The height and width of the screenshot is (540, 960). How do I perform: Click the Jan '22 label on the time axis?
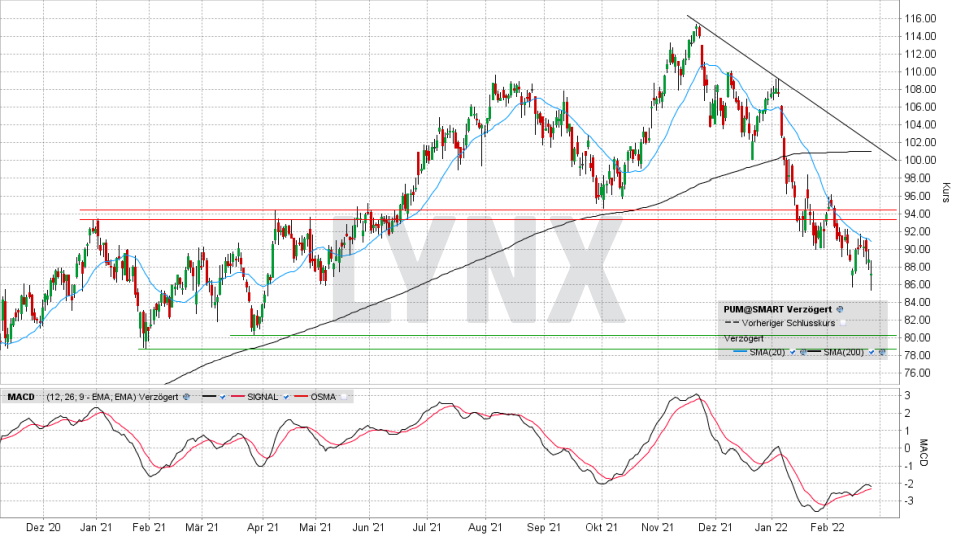click(772, 523)
